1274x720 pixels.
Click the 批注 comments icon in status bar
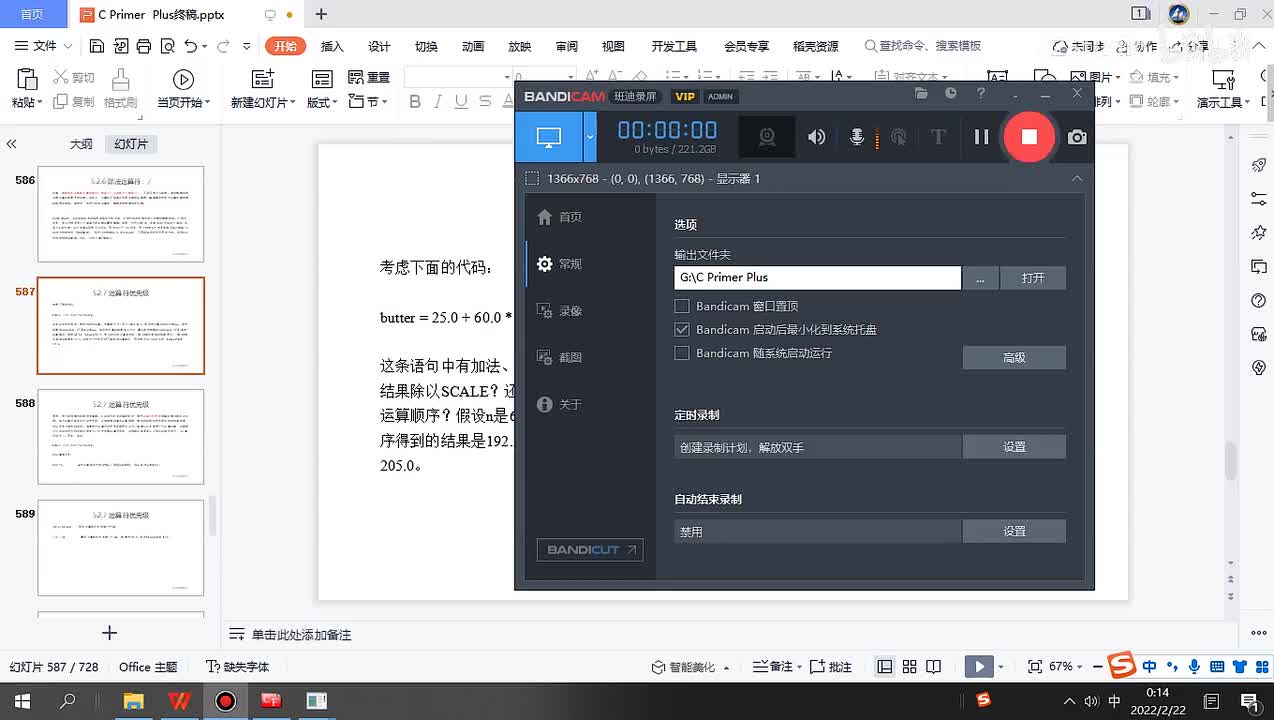point(830,667)
